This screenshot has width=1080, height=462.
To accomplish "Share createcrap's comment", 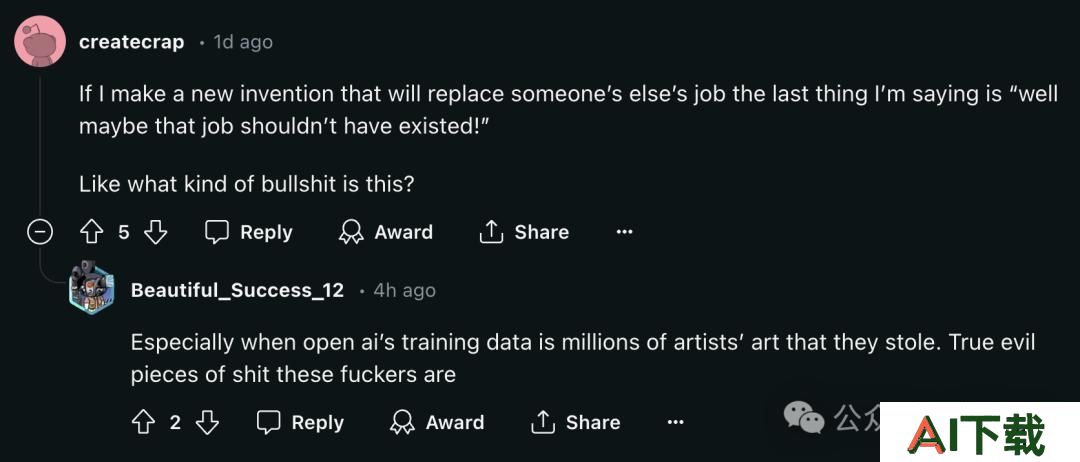I will click(x=524, y=233).
